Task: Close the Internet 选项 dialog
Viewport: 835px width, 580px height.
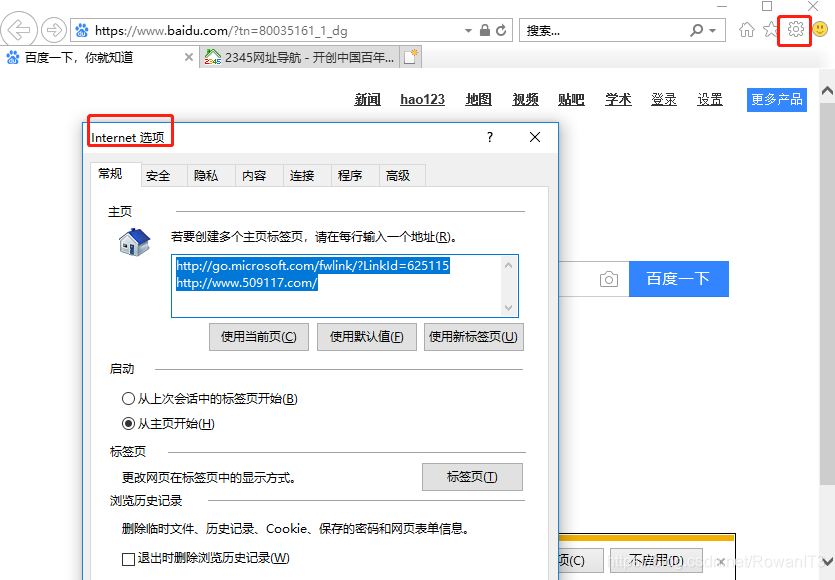Action: point(535,137)
